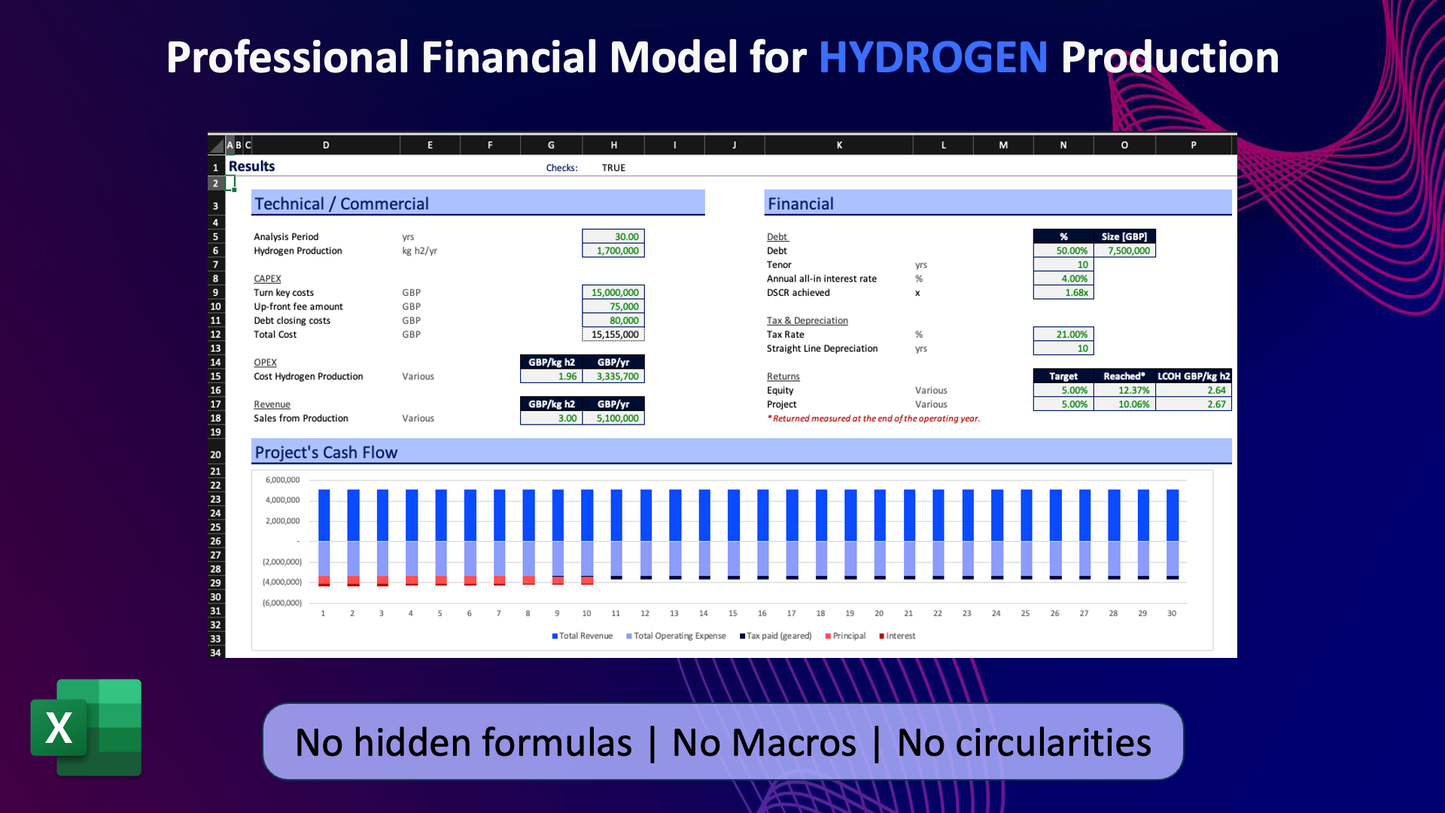The width and height of the screenshot is (1445, 813).
Task: Select the column P header
Action: click(1193, 145)
